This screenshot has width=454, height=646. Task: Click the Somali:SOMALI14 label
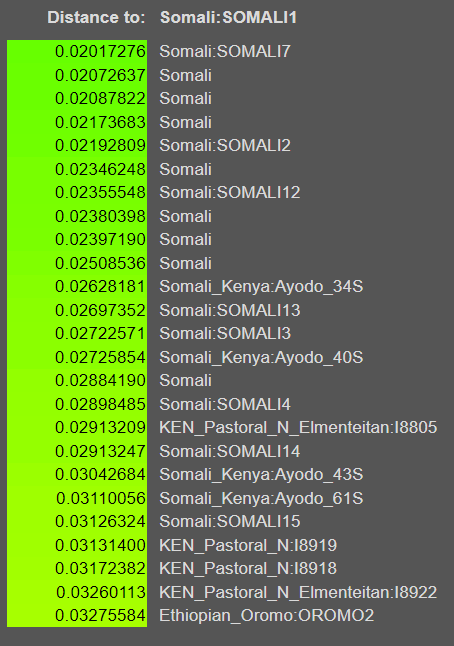tap(230, 451)
